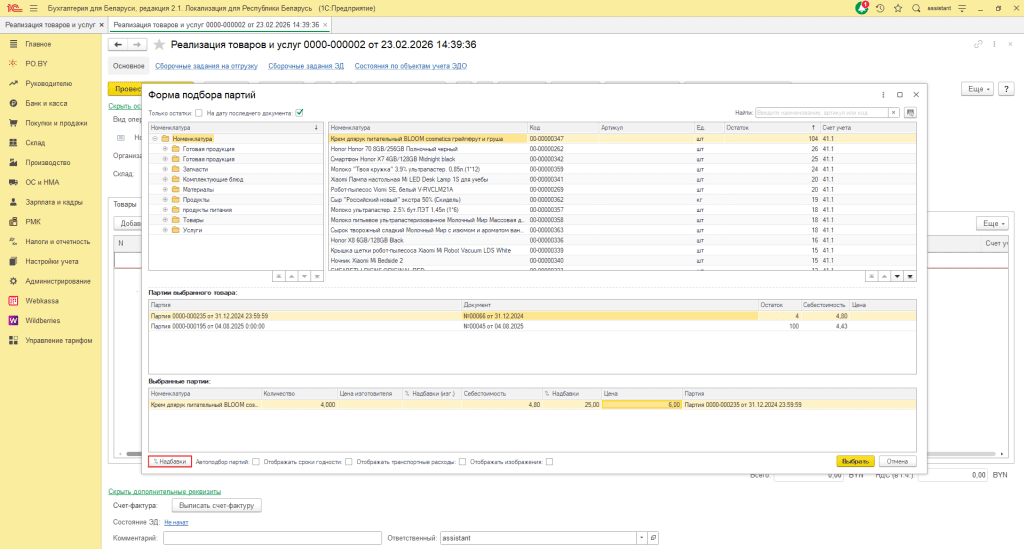Open the Bank and cash desk section
This screenshot has height=549, width=1024.
(46, 103)
